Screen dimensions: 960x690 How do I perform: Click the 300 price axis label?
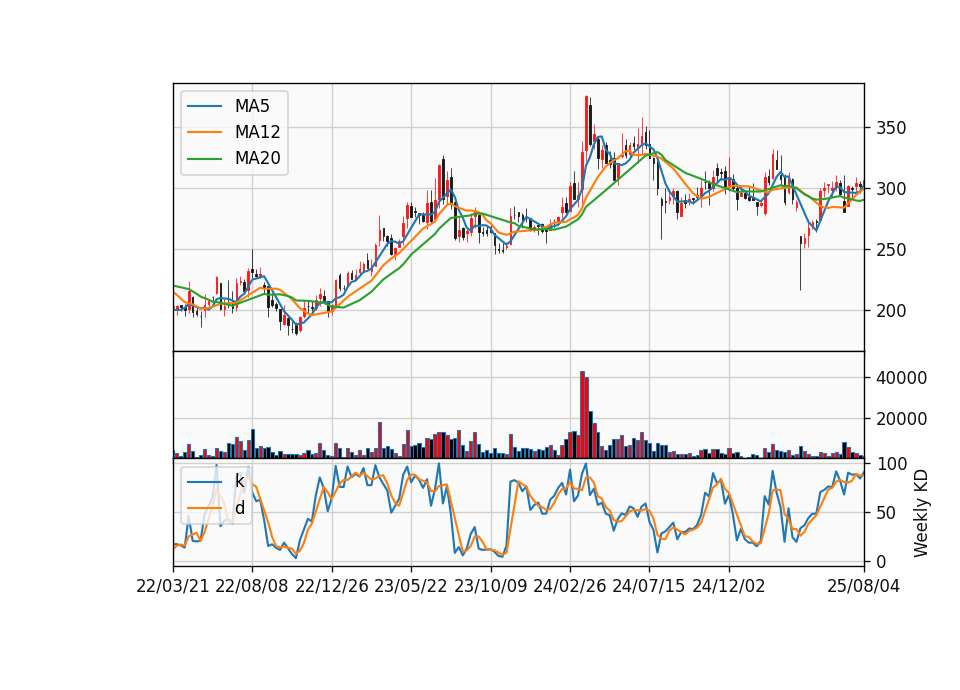click(x=891, y=189)
